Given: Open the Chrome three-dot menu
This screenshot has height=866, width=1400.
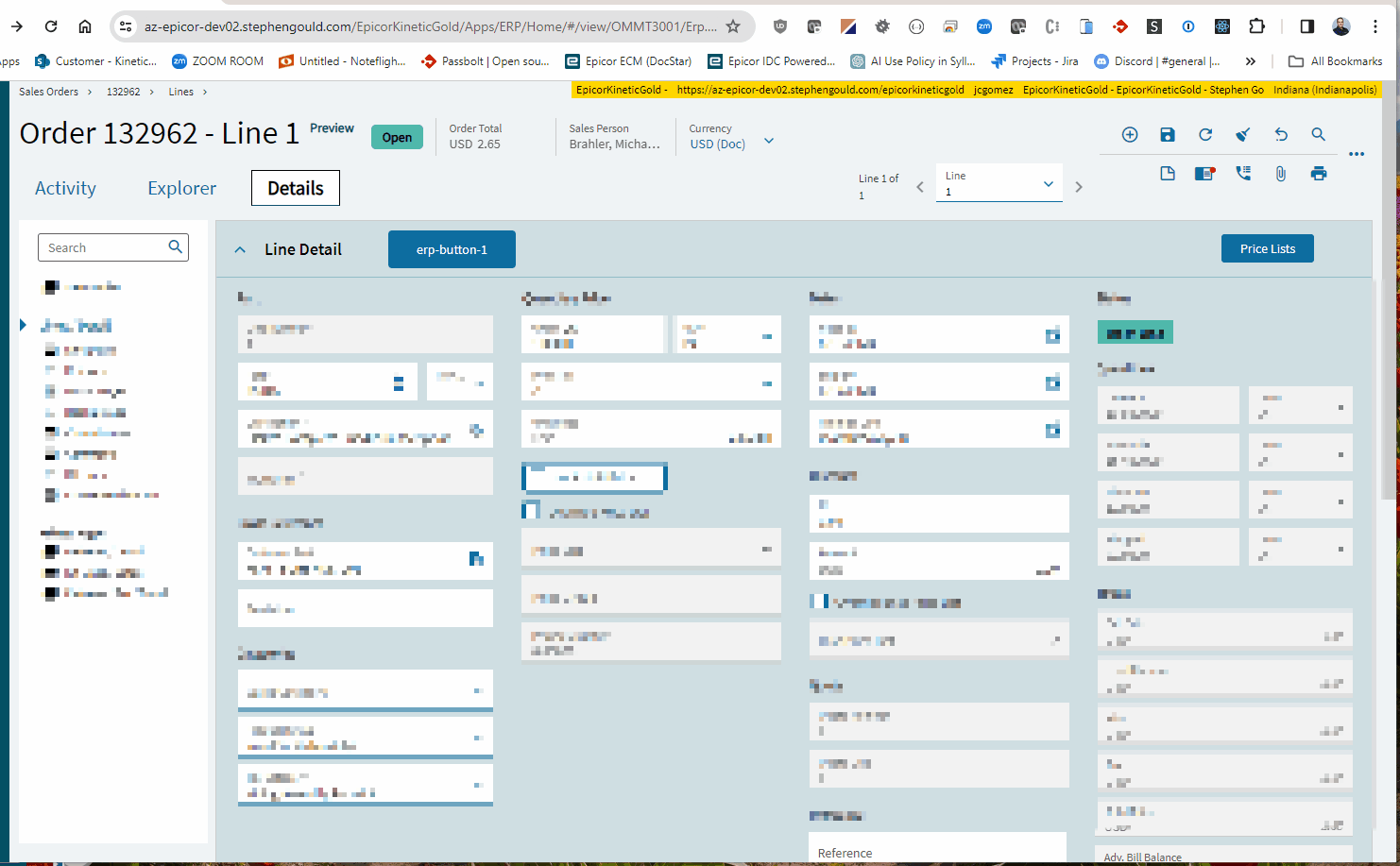Looking at the screenshot, I should click(x=1375, y=26).
